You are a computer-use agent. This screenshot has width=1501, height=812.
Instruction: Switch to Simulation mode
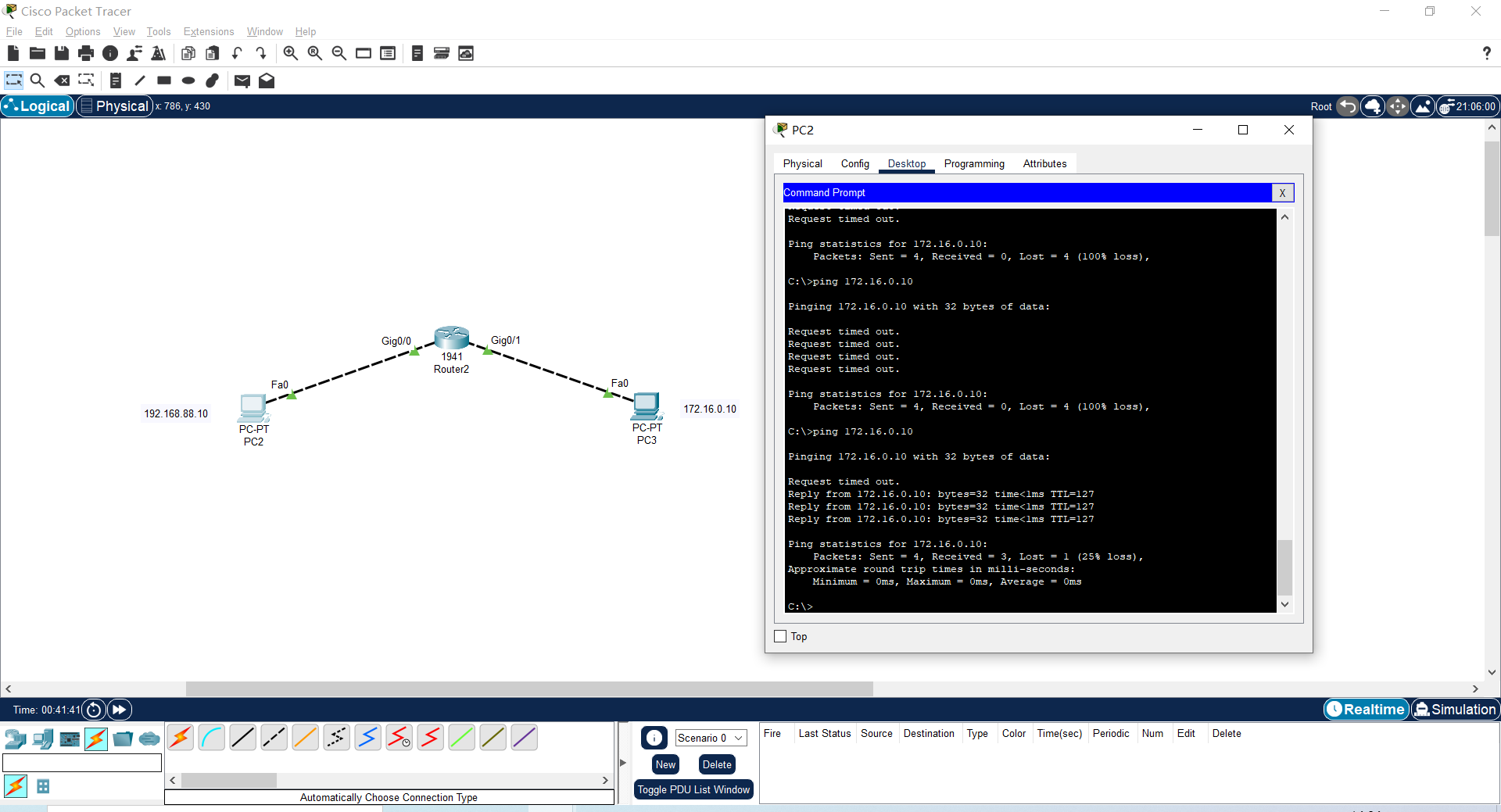(1456, 710)
